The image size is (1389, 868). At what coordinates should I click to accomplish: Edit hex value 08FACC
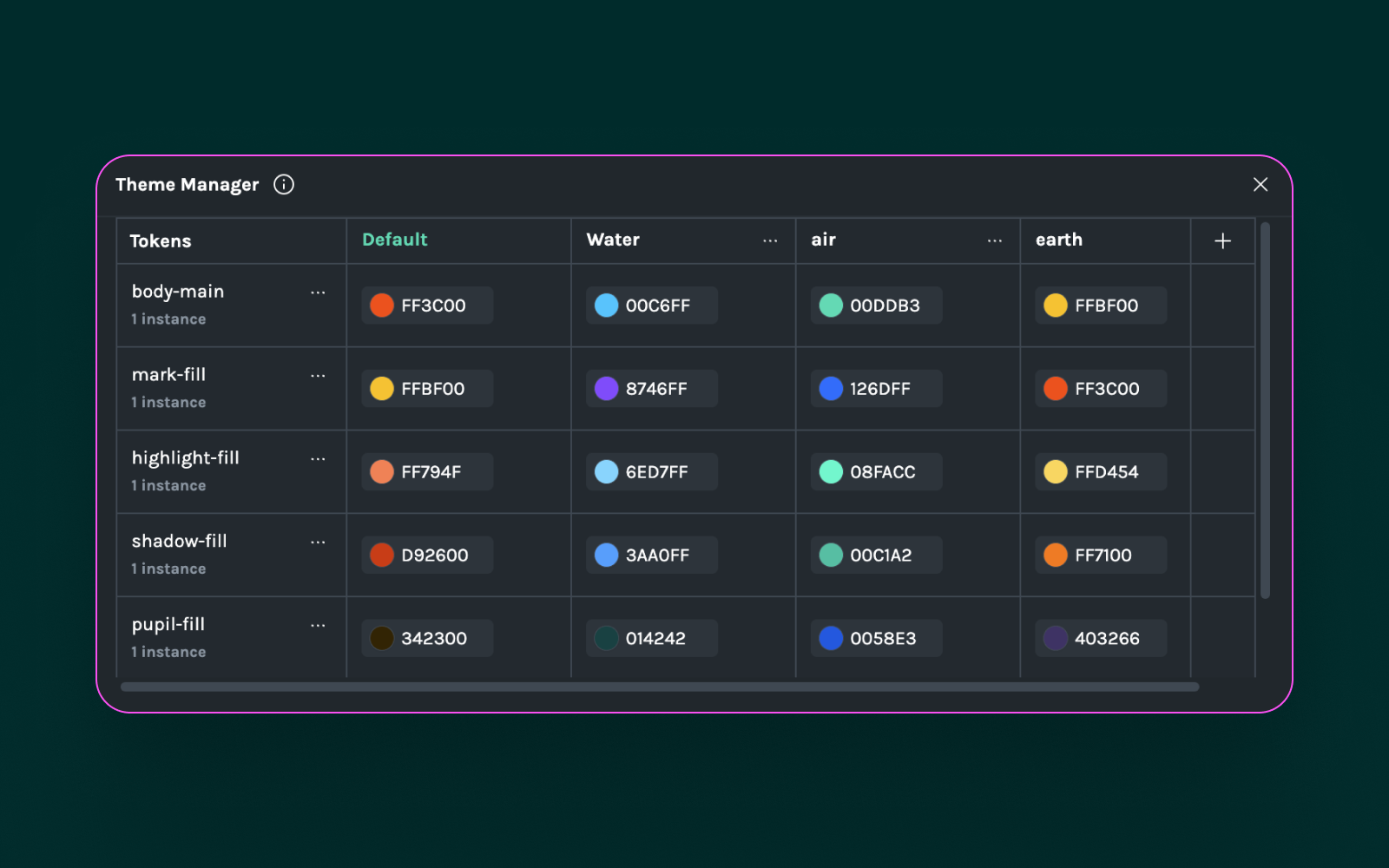(883, 472)
